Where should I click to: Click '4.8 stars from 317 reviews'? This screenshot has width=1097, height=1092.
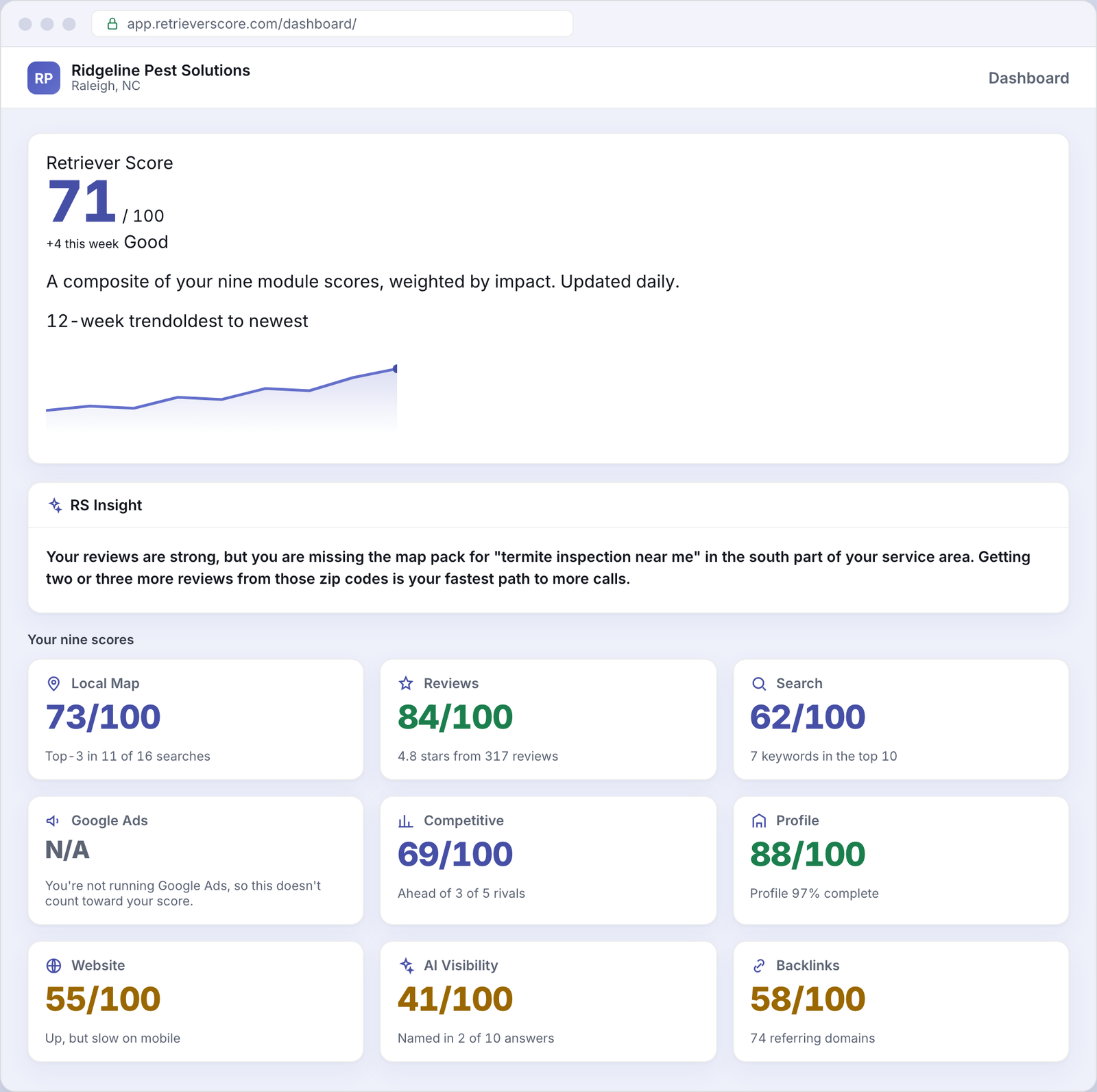pos(478,757)
